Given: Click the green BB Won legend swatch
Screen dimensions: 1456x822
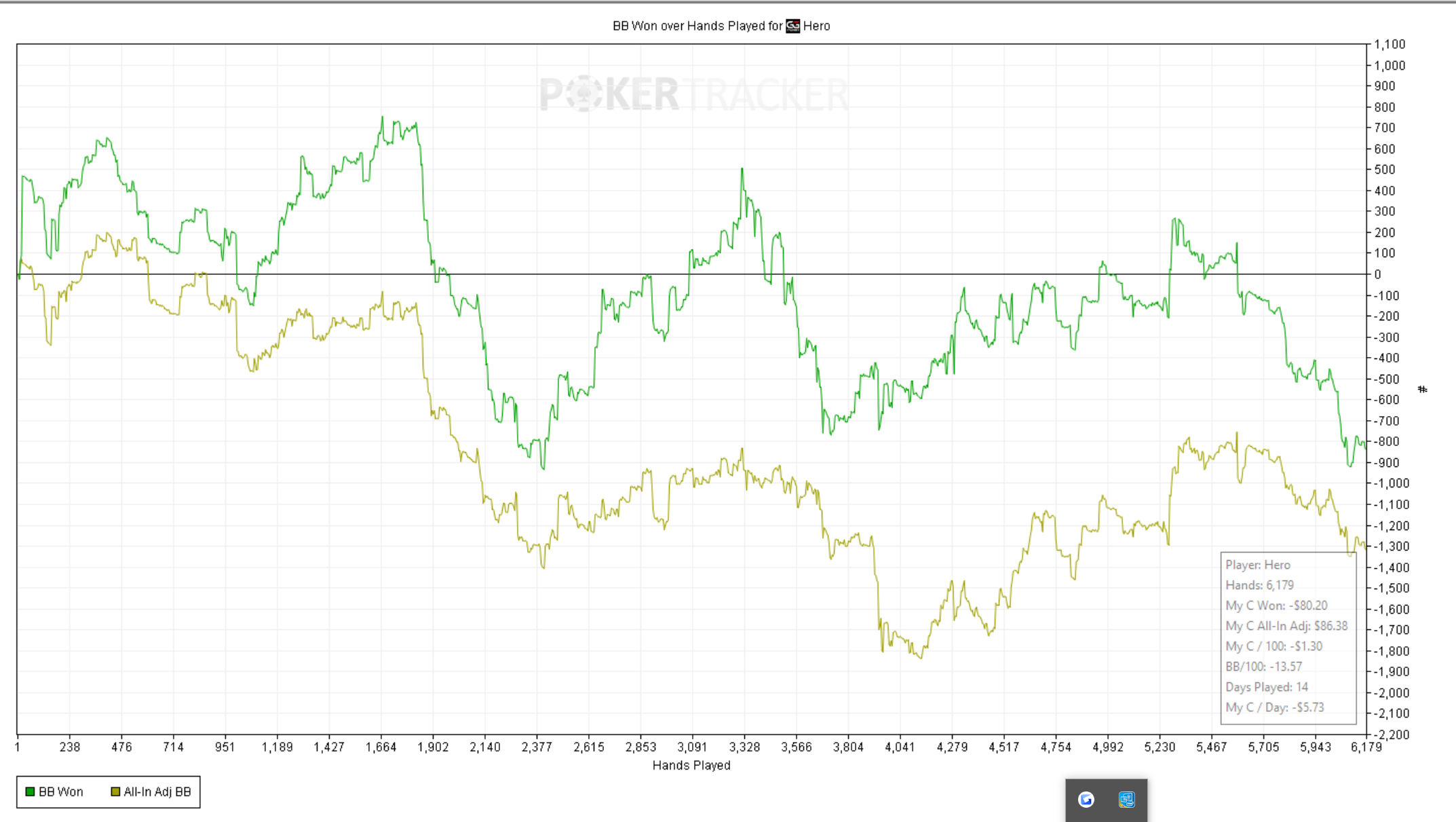Looking at the screenshot, I should tap(30, 791).
